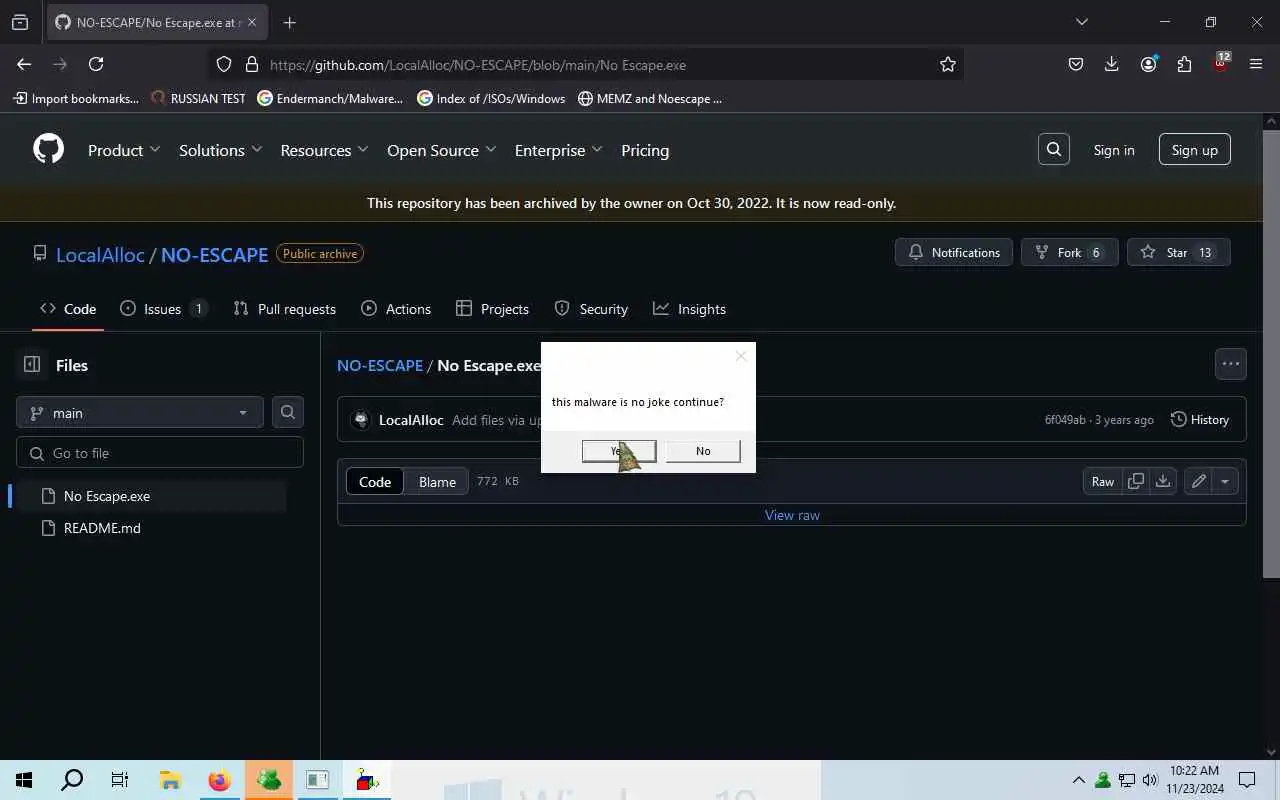Click the pencil edit file icon
The image size is (1280, 800).
click(x=1198, y=481)
